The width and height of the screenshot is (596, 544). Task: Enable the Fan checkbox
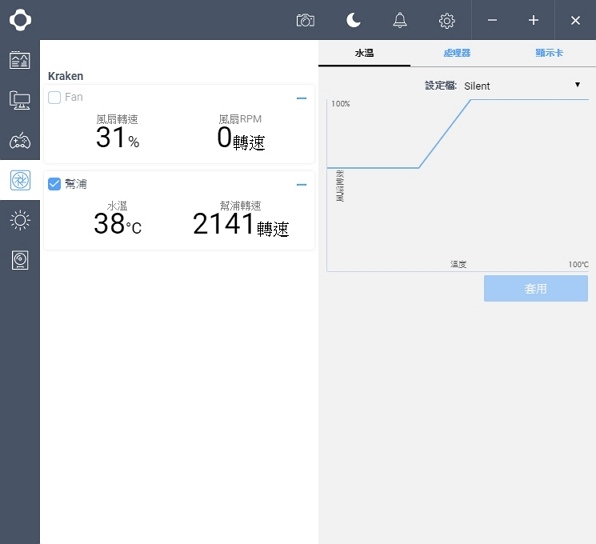pyautogui.click(x=54, y=97)
